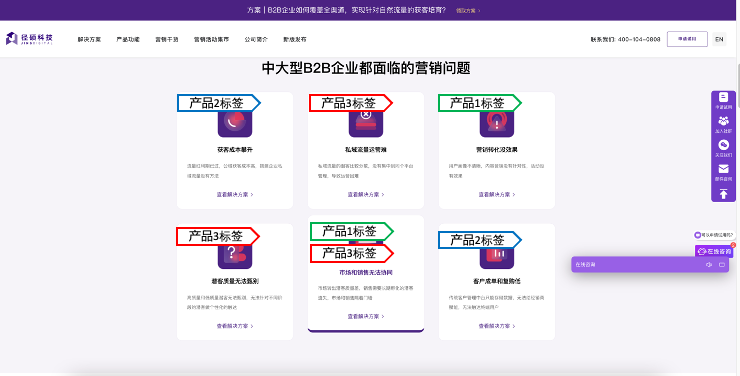
Task: Open the 申请试用 document icon in the side panel
Action: [x=723, y=97]
